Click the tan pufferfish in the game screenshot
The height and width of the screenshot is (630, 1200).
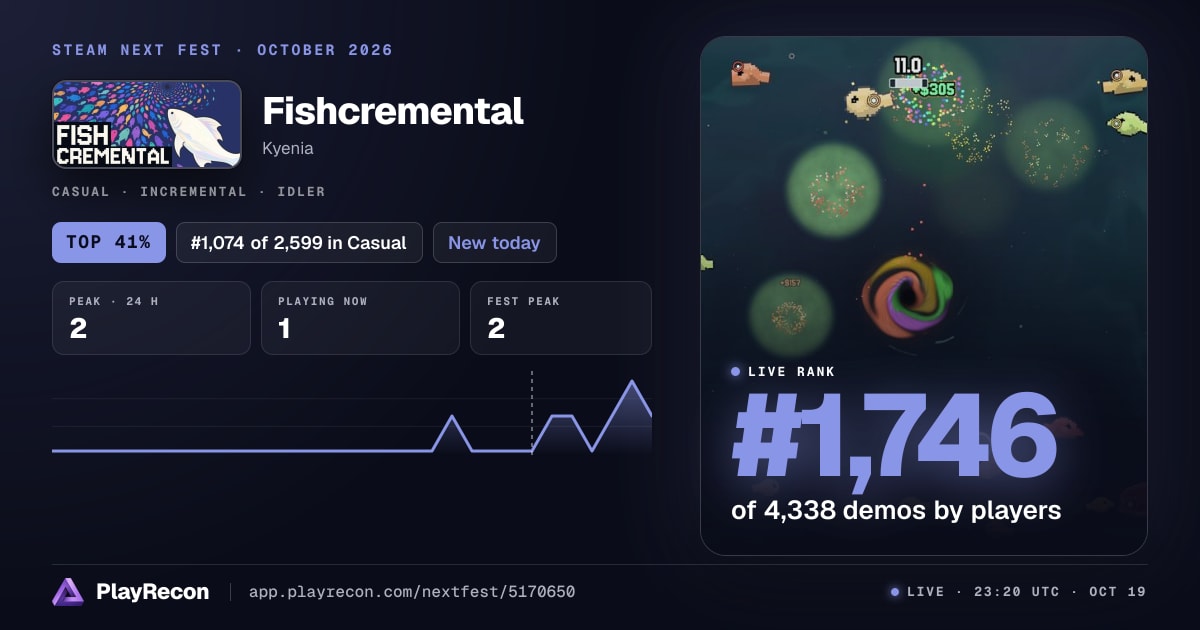pos(869,101)
